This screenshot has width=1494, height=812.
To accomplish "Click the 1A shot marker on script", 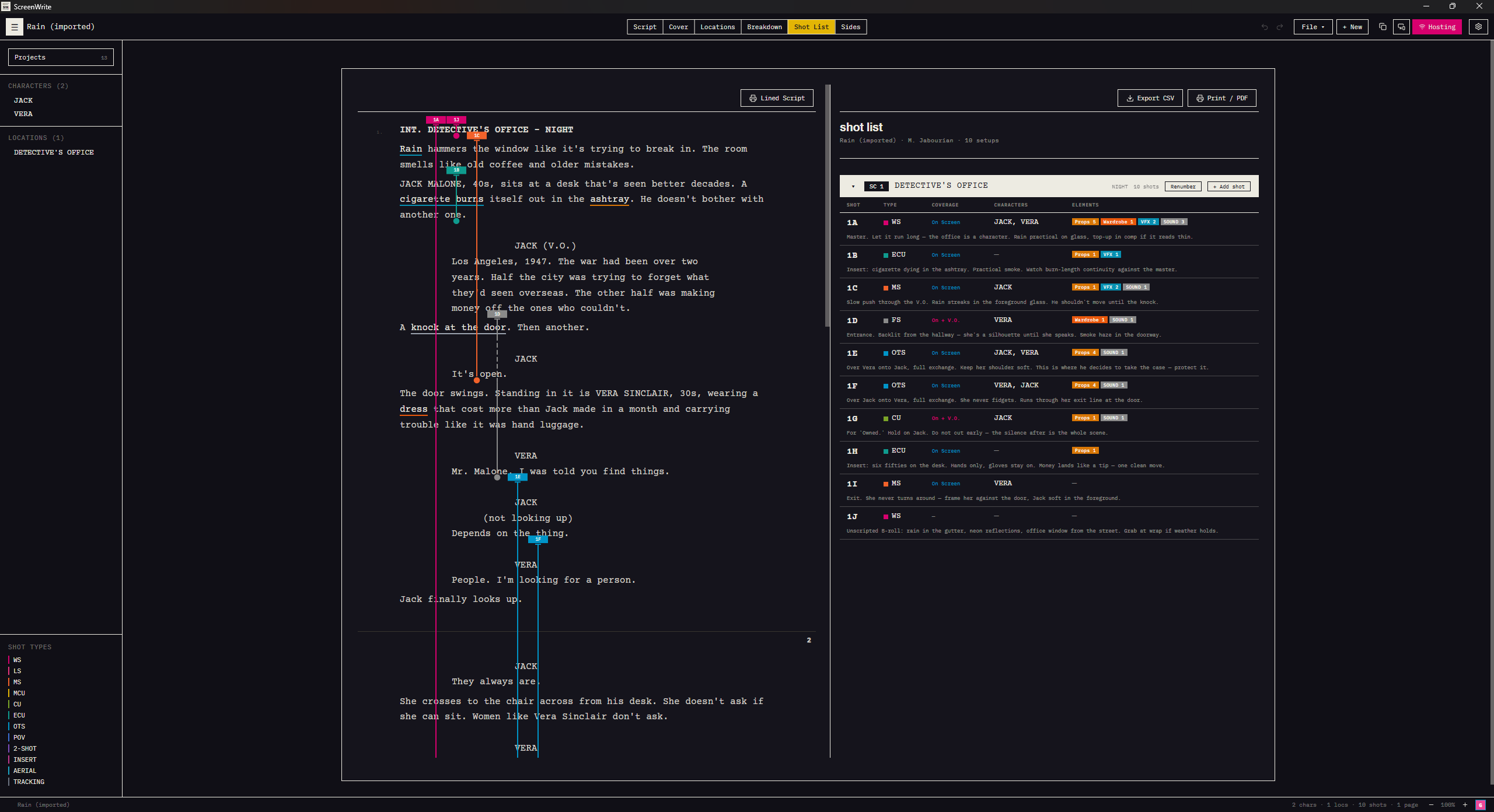I will (x=436, y=120).
